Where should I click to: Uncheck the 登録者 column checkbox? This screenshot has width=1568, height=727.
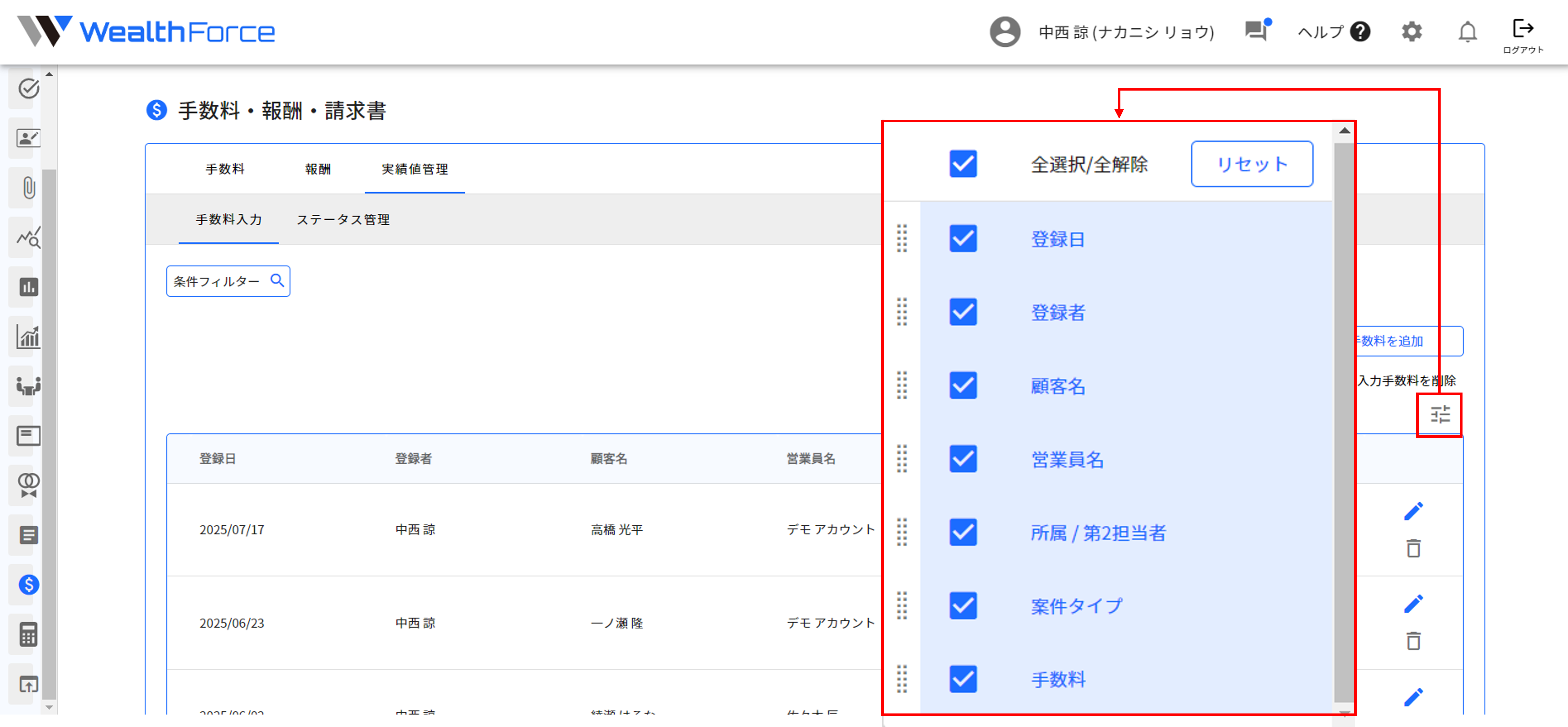pos(963,312)
